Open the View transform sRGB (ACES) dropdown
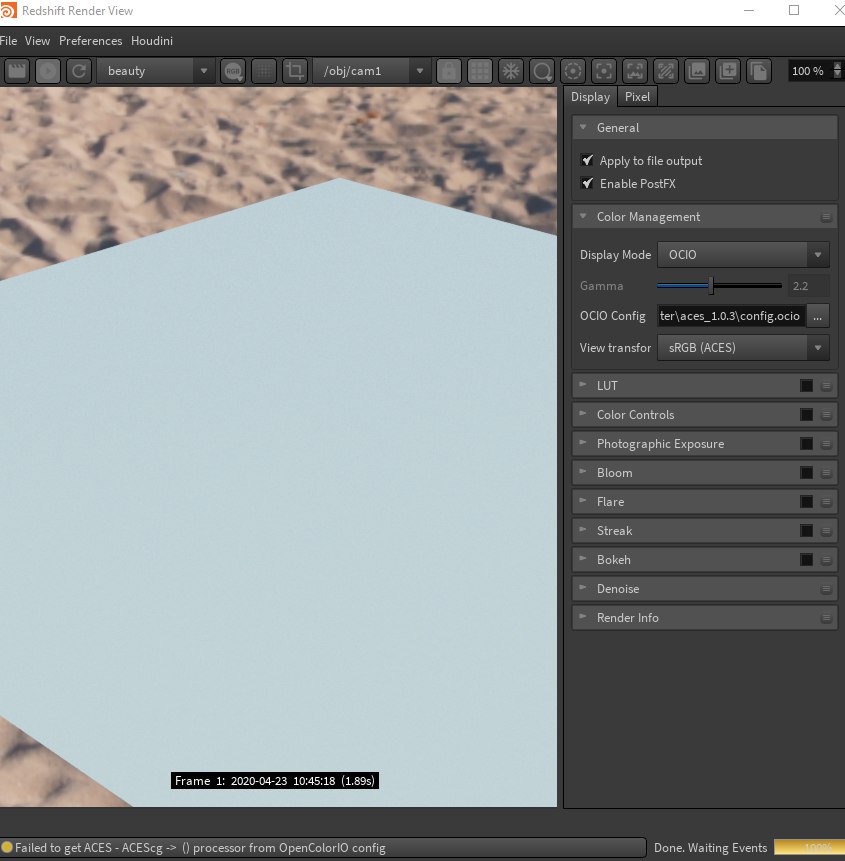The height and width of the screenshot is (861, 845). (x=743, y=348)
